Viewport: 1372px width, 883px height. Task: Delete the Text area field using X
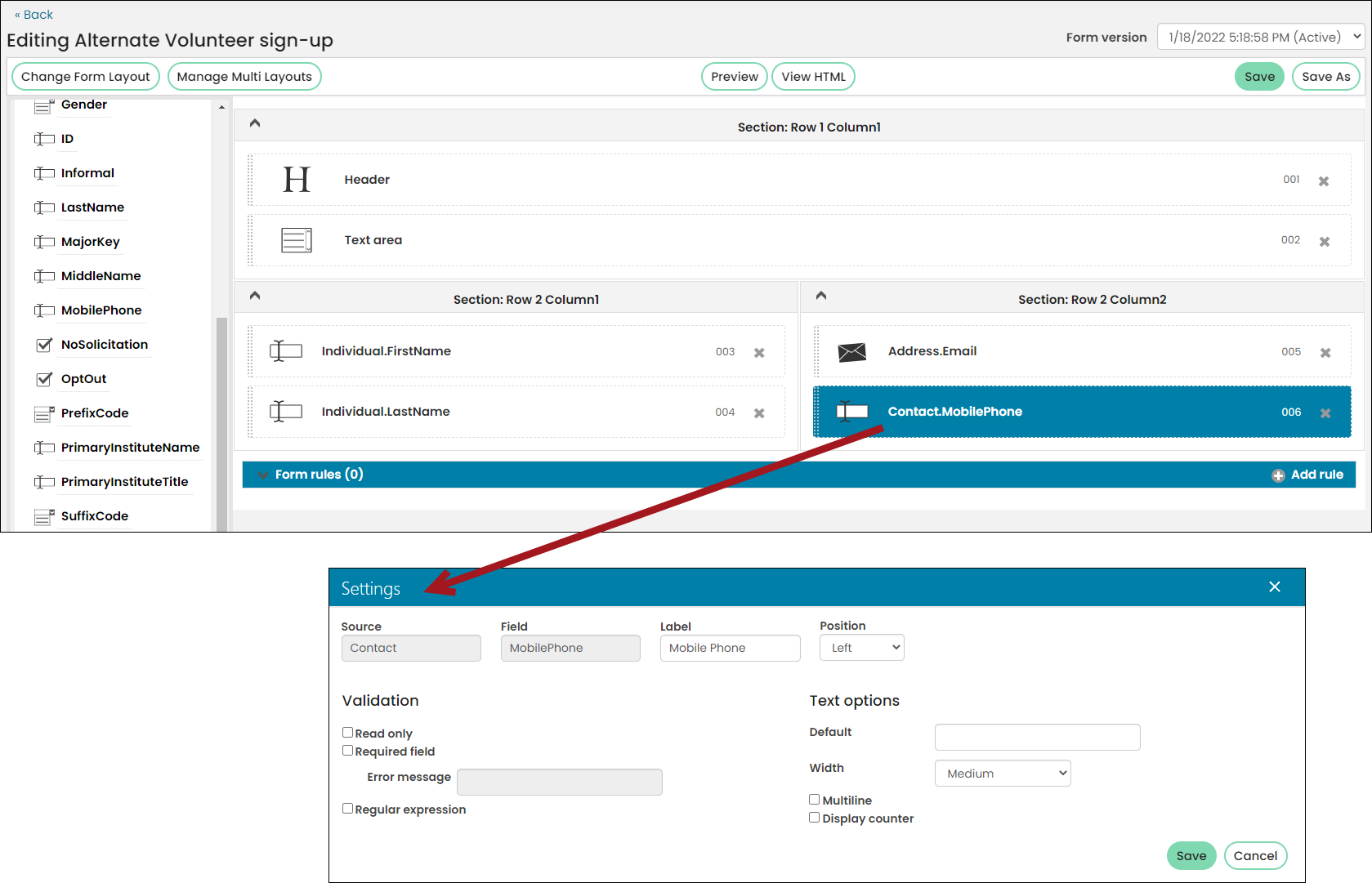1325,242
